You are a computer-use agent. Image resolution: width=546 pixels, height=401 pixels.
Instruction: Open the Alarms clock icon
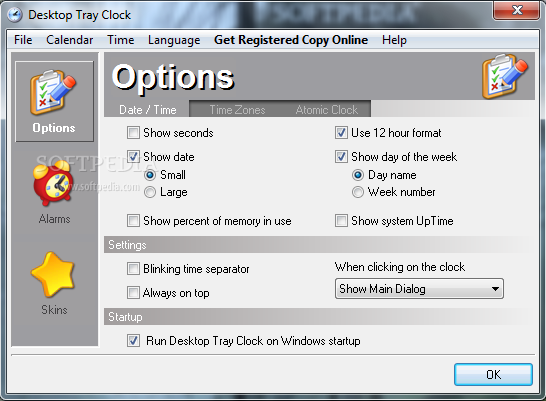pyautogui.click(x=54, y=184)
